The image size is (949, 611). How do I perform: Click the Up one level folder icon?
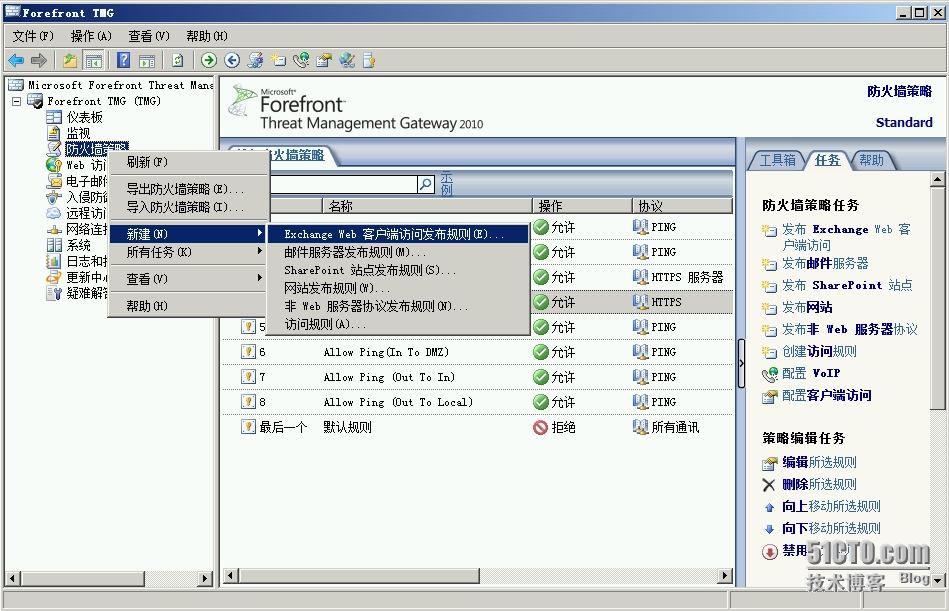click(70, 60)
